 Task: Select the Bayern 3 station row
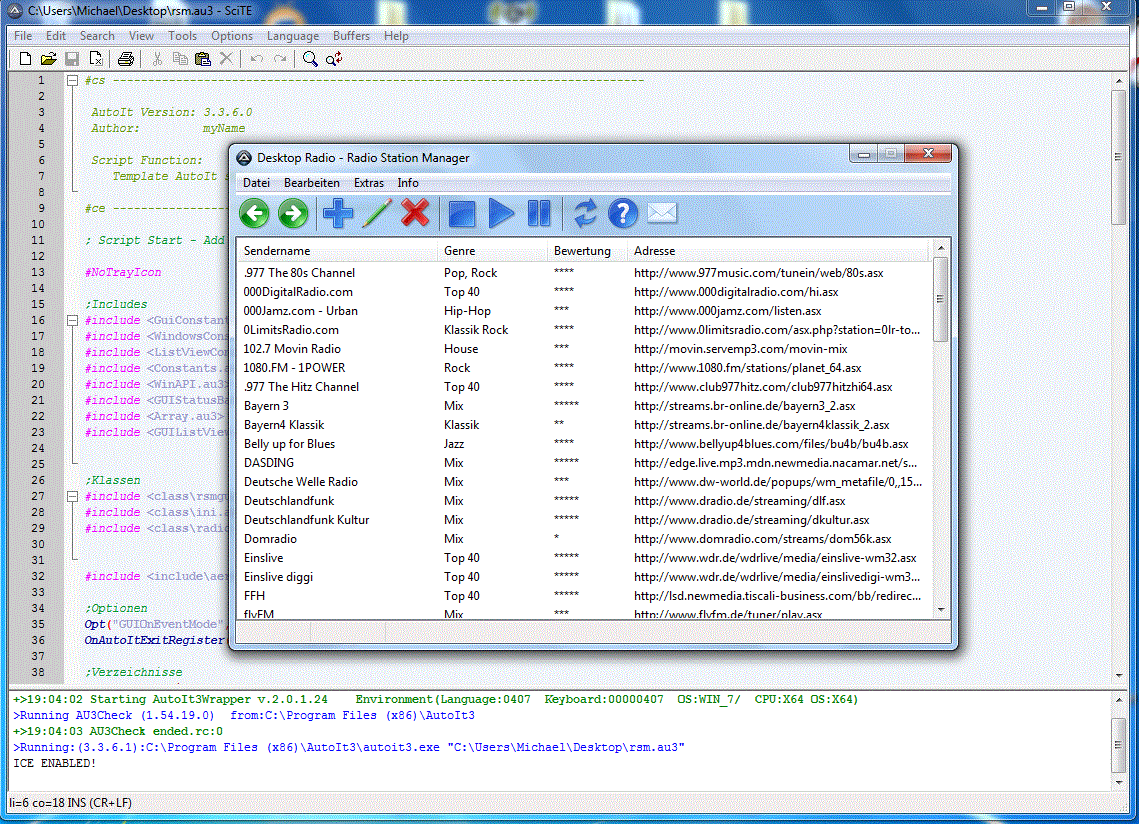[x=267, y=406]
